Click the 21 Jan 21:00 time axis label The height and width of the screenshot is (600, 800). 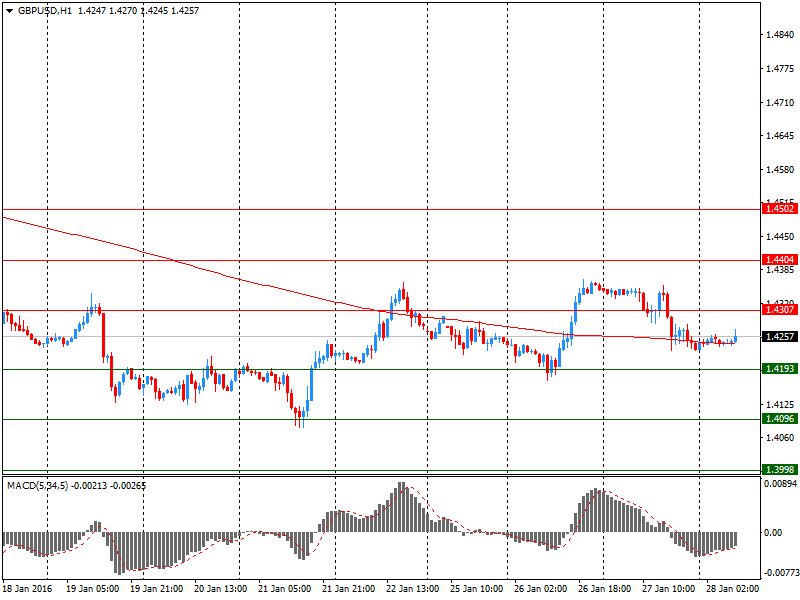coord(348,589)
